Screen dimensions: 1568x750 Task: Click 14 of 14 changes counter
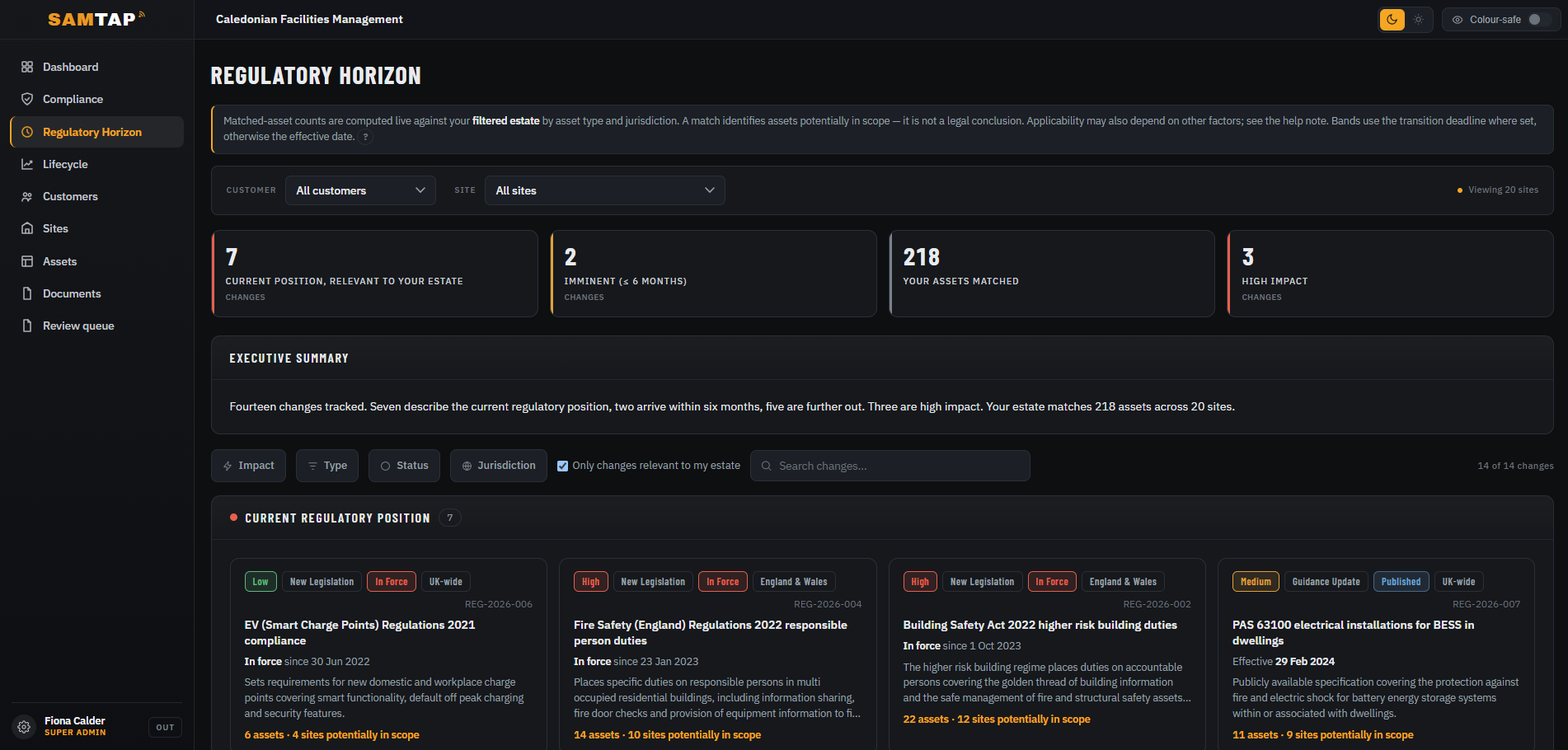[x=1515, y=466]
